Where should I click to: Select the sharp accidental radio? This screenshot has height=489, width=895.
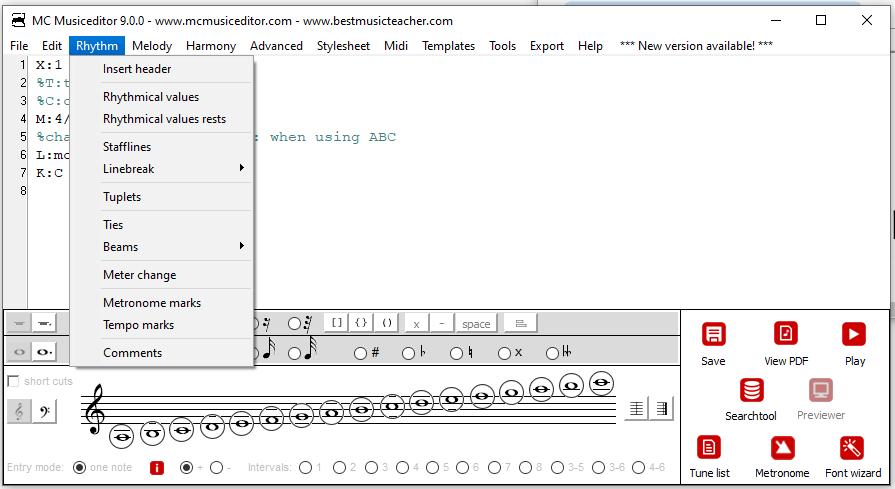(360, 353)
